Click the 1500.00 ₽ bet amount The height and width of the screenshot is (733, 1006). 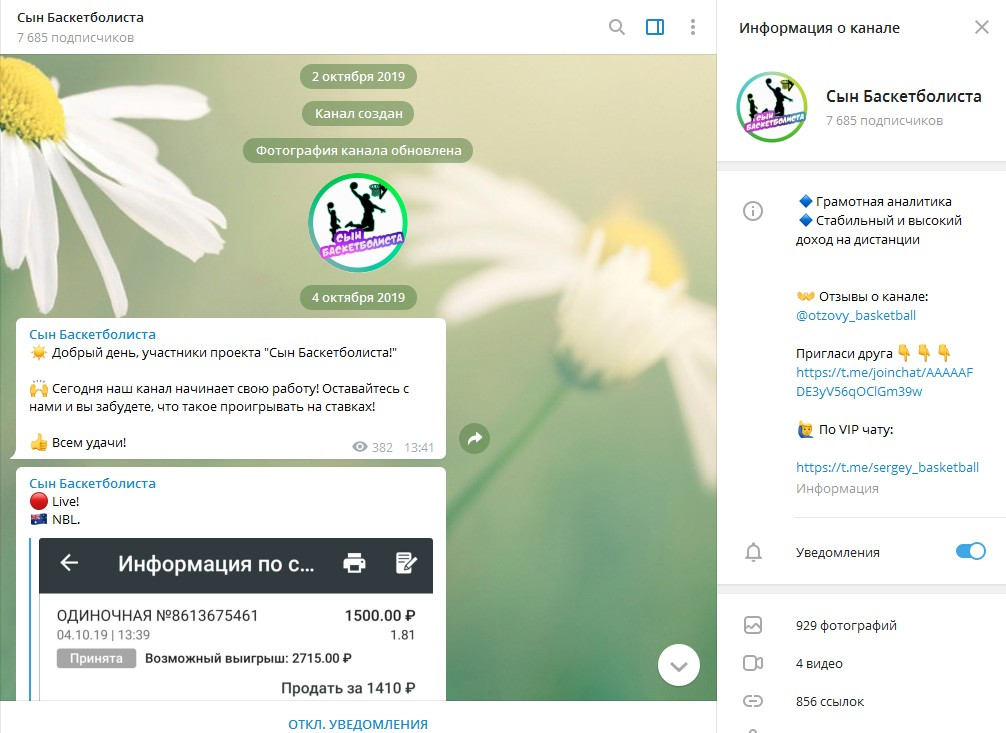pyautogui.click(x=380, y=616)
